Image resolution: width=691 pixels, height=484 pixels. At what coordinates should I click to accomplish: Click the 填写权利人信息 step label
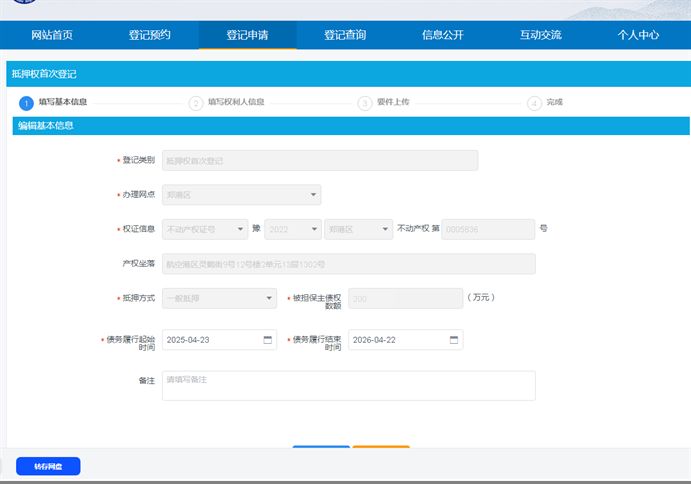coord(236,102)
